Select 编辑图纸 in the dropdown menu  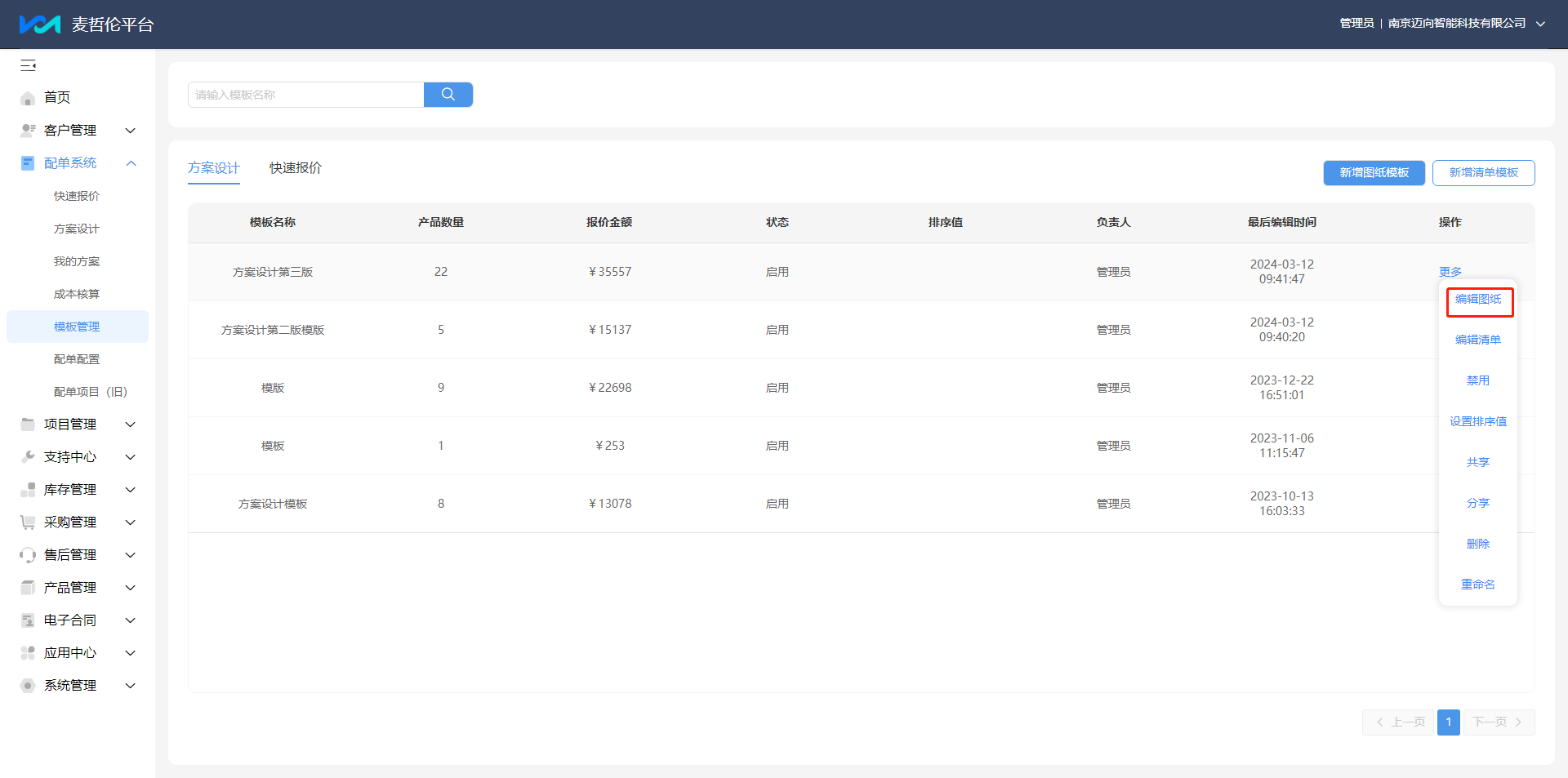click(x=1478, y=300)
